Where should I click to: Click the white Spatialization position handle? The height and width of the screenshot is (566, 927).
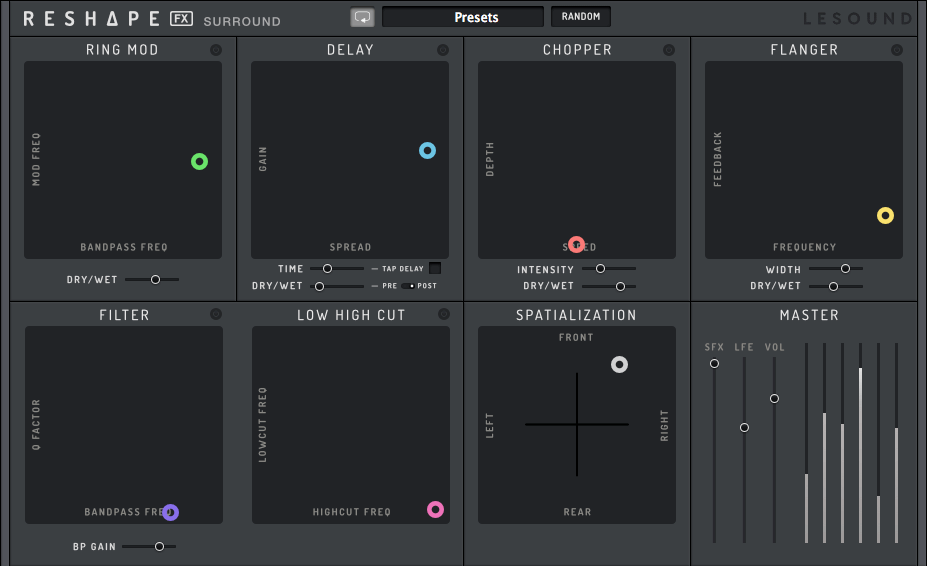[x=619, y=365]
